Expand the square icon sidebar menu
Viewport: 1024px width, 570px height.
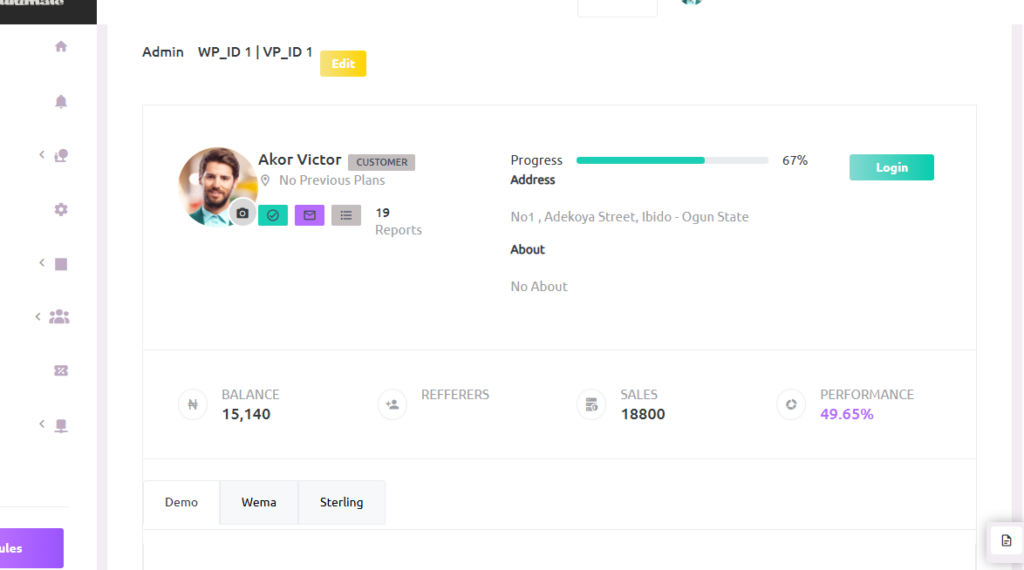60,264
